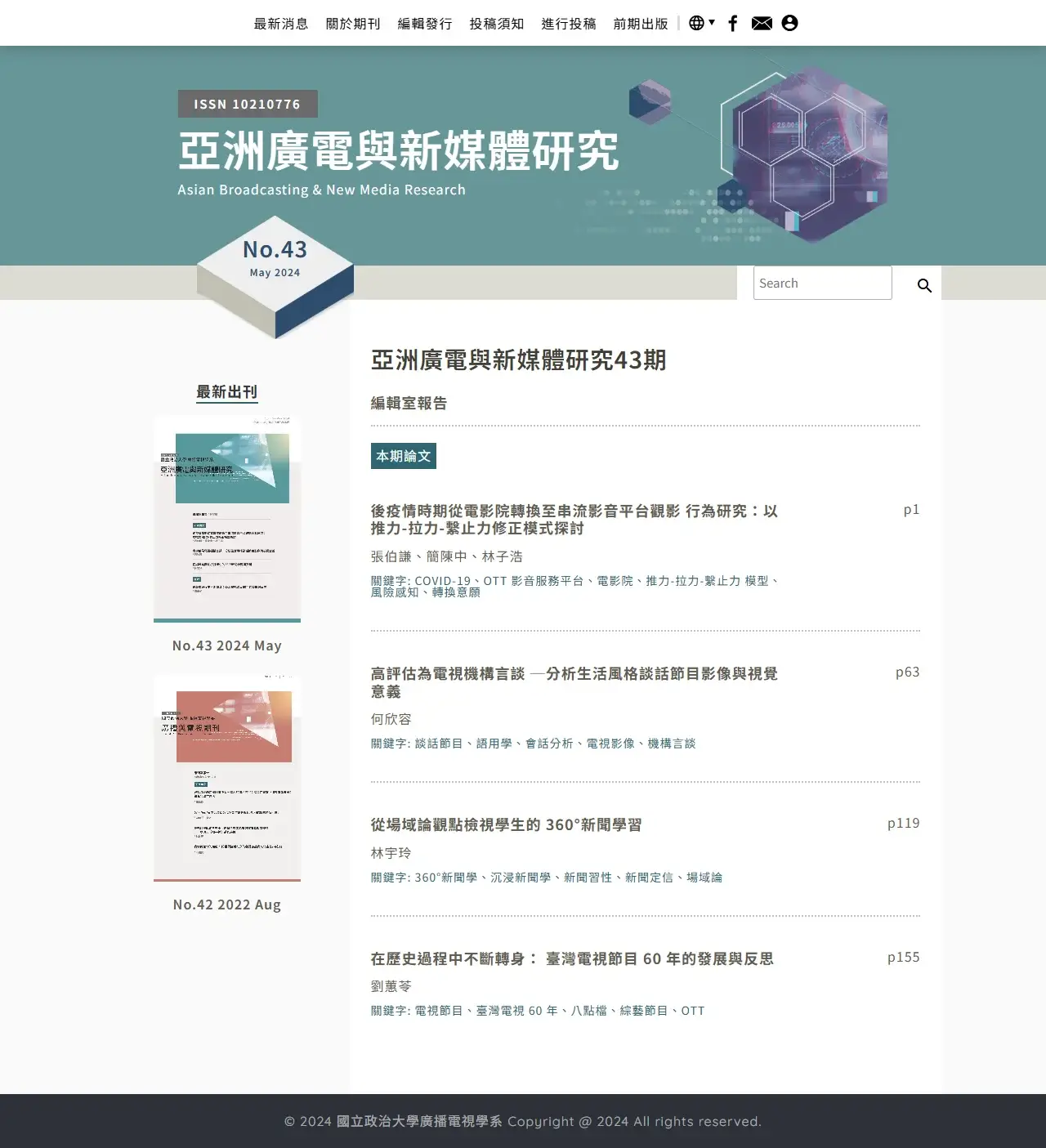Click keywords line starting 談話節目
Image resolution: width=1046 pixels, height=1148 pixels.
point(534,744)
